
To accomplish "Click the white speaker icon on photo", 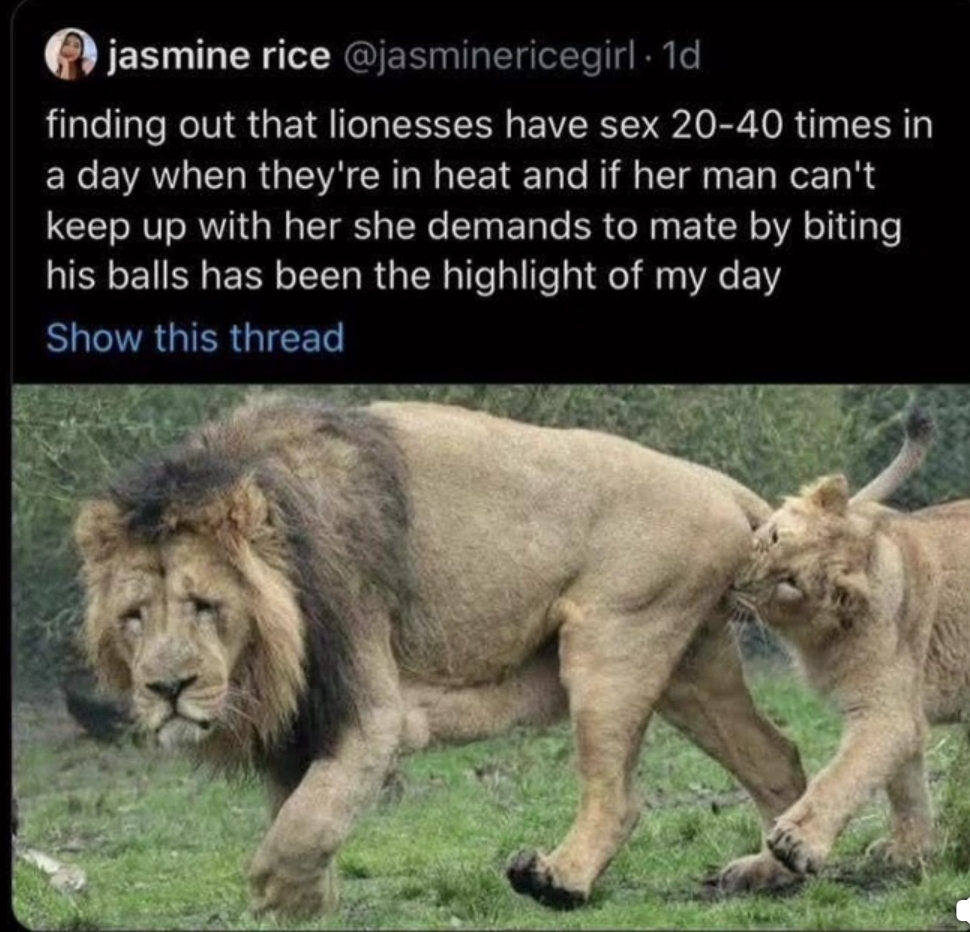I will tap(963, 910).
